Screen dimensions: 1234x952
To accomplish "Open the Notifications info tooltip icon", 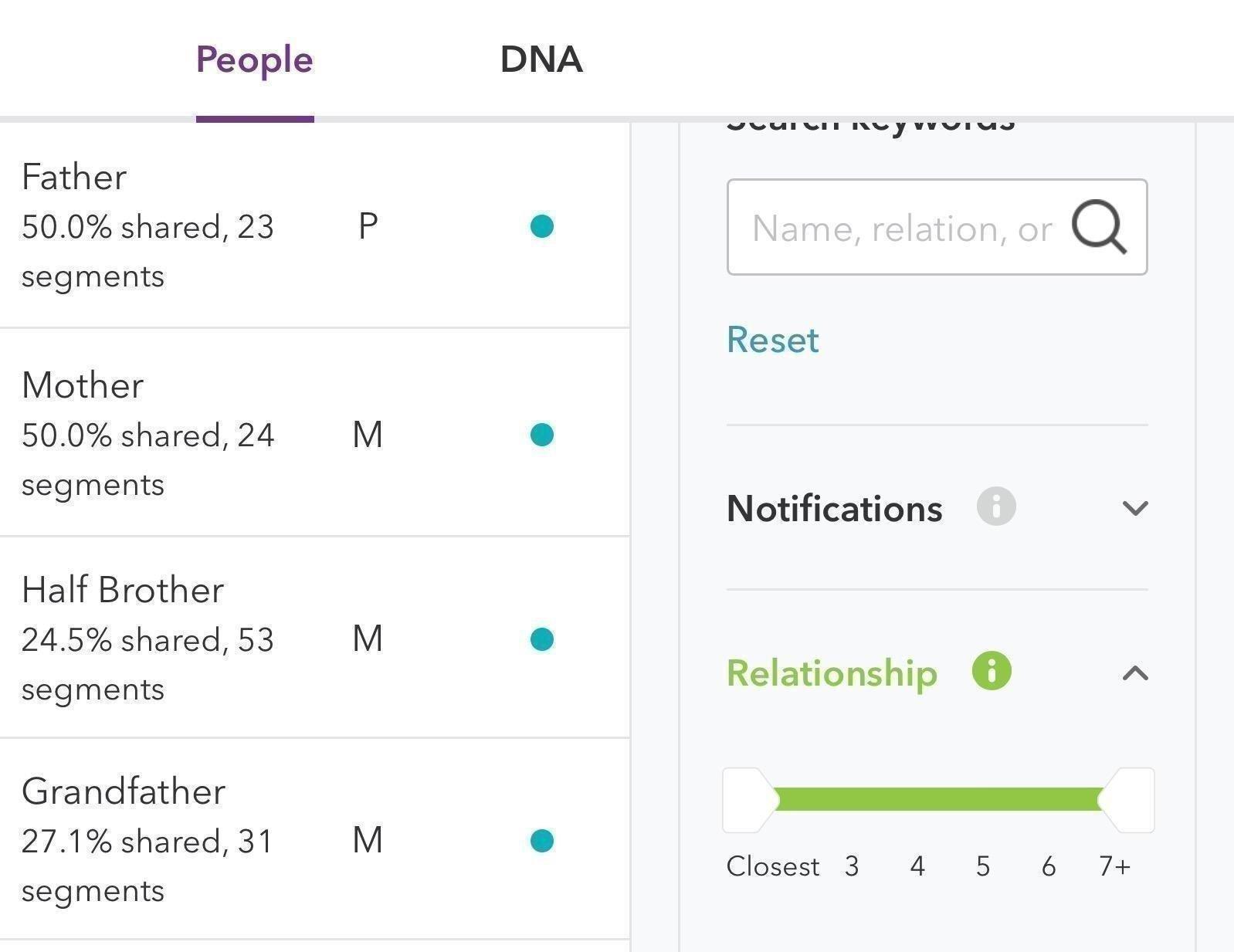I will (996, 507).
